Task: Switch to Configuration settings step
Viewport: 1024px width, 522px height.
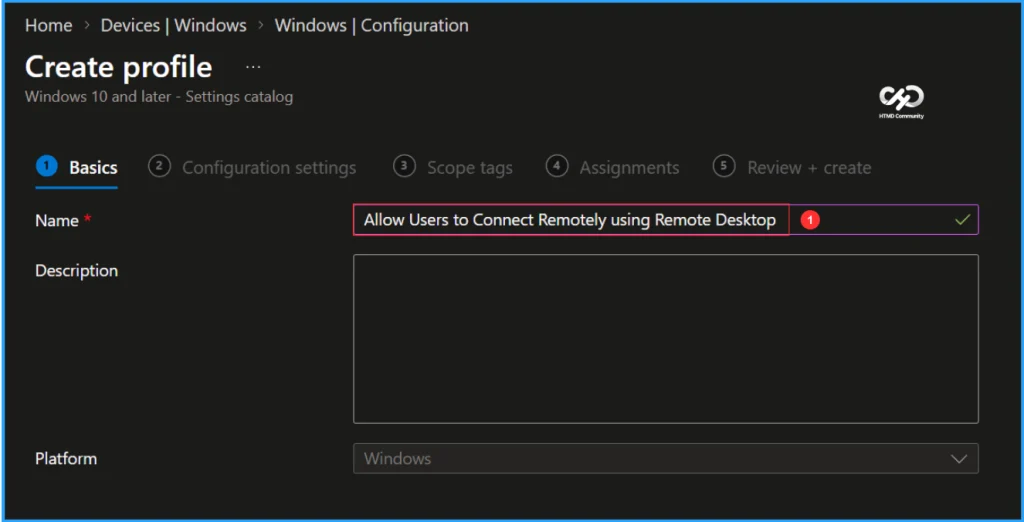Action: click(252, 167)
